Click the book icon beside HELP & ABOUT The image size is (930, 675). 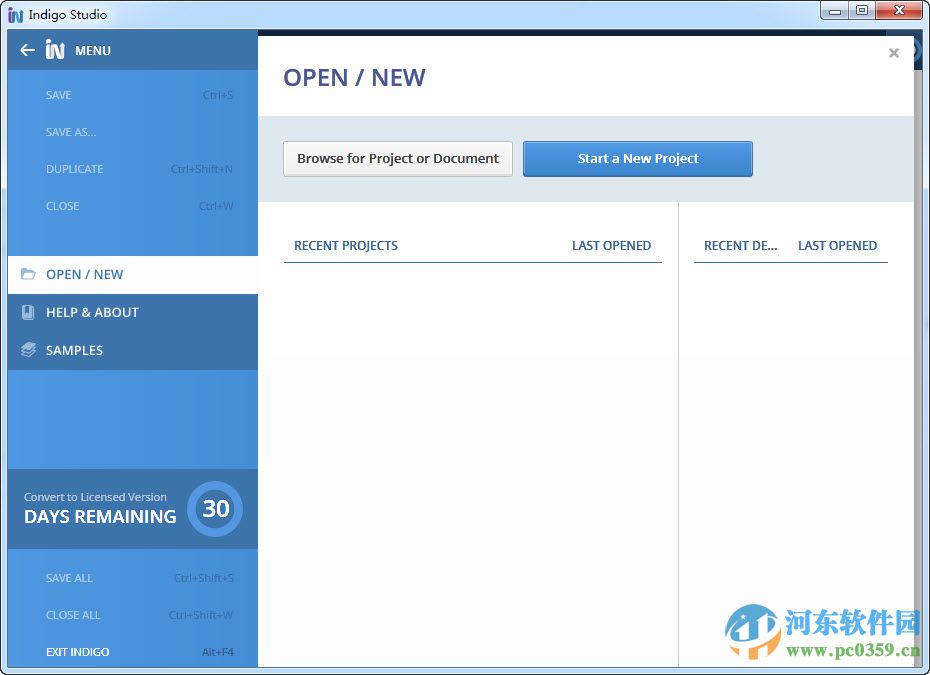point(28,313)
